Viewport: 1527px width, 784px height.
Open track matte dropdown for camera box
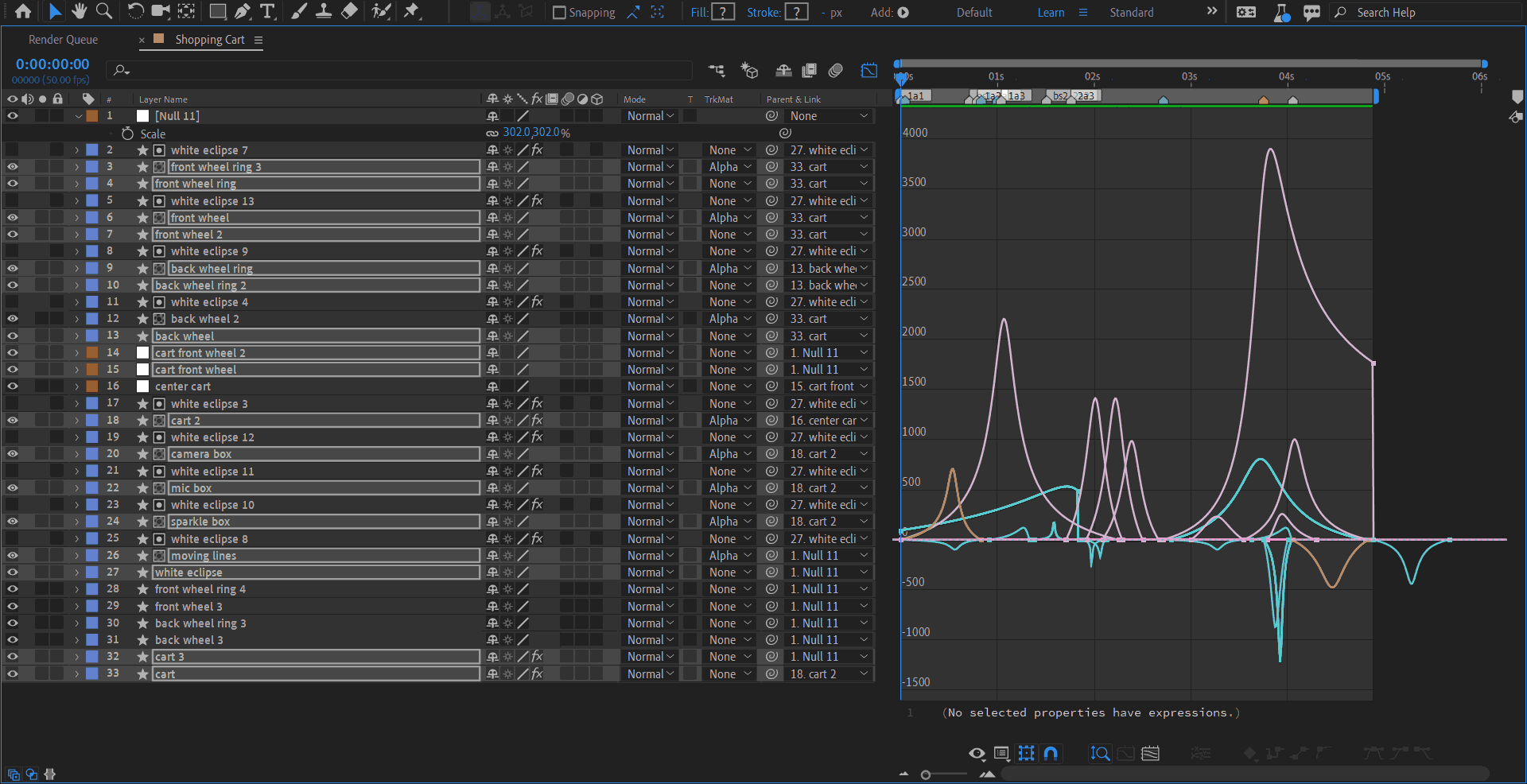pyautogui.click(x=729, y=454)
